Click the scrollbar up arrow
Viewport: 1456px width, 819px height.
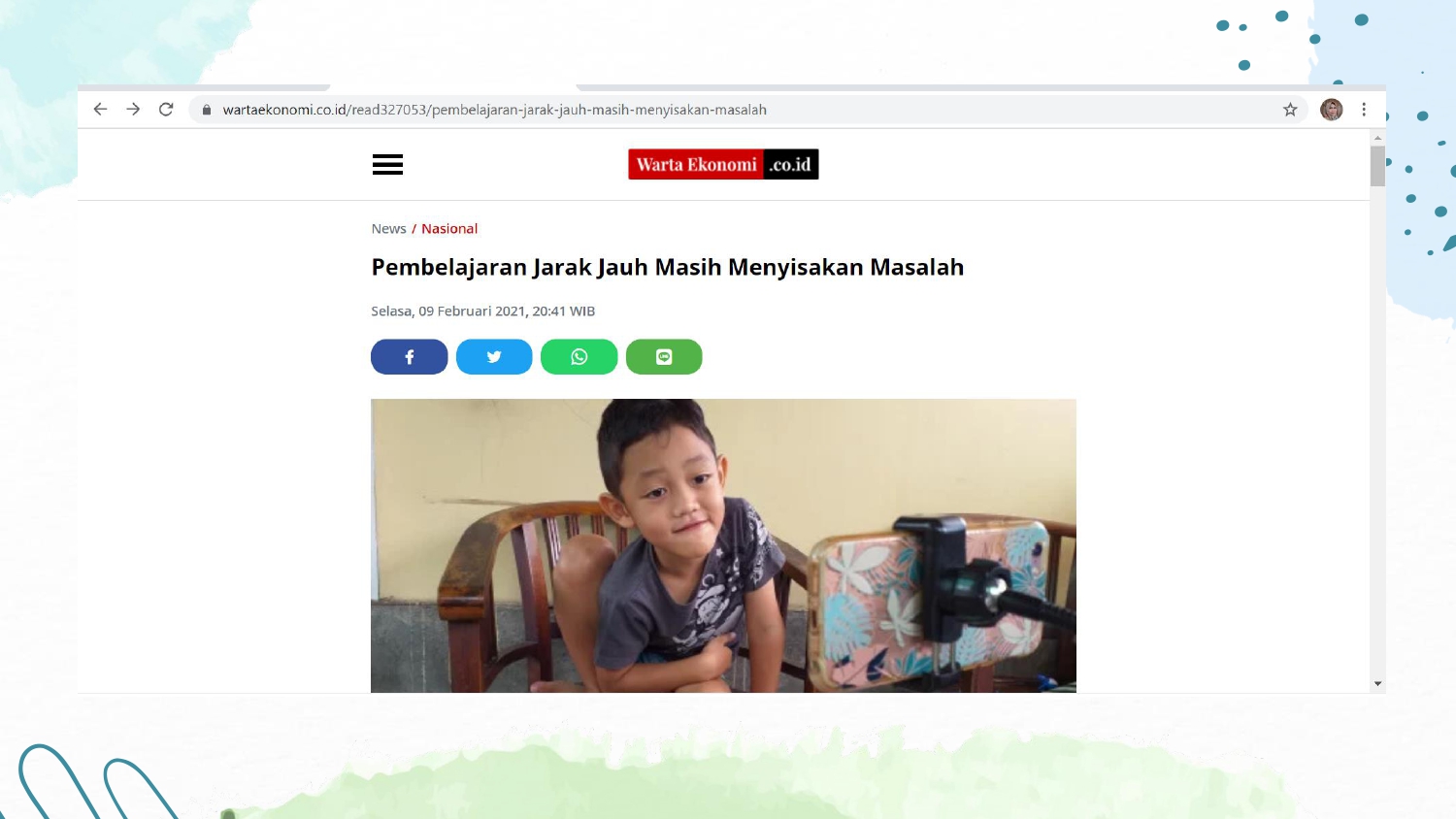point(1377,138)
